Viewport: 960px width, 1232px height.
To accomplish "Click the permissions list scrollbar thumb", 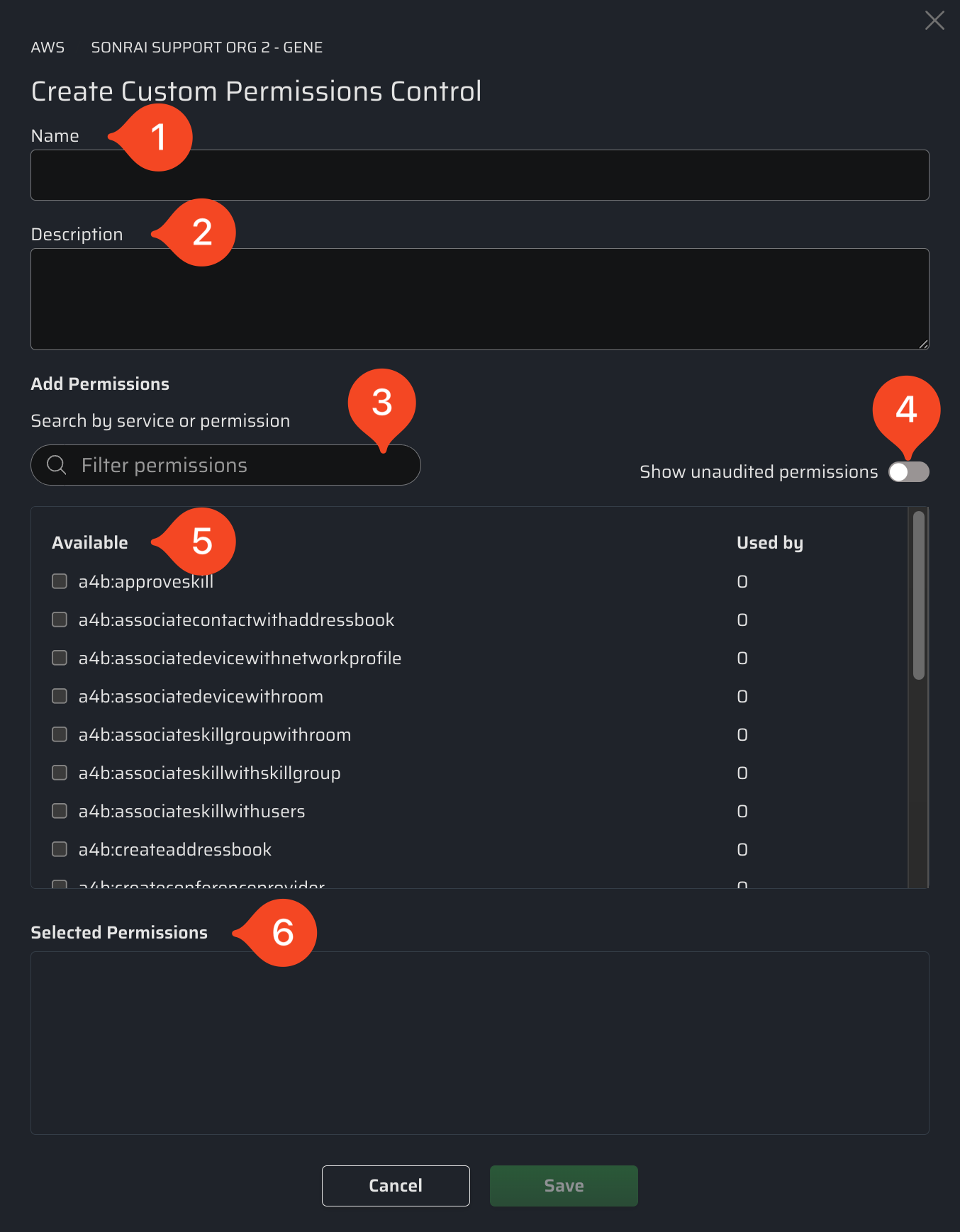I will point(918,595).
